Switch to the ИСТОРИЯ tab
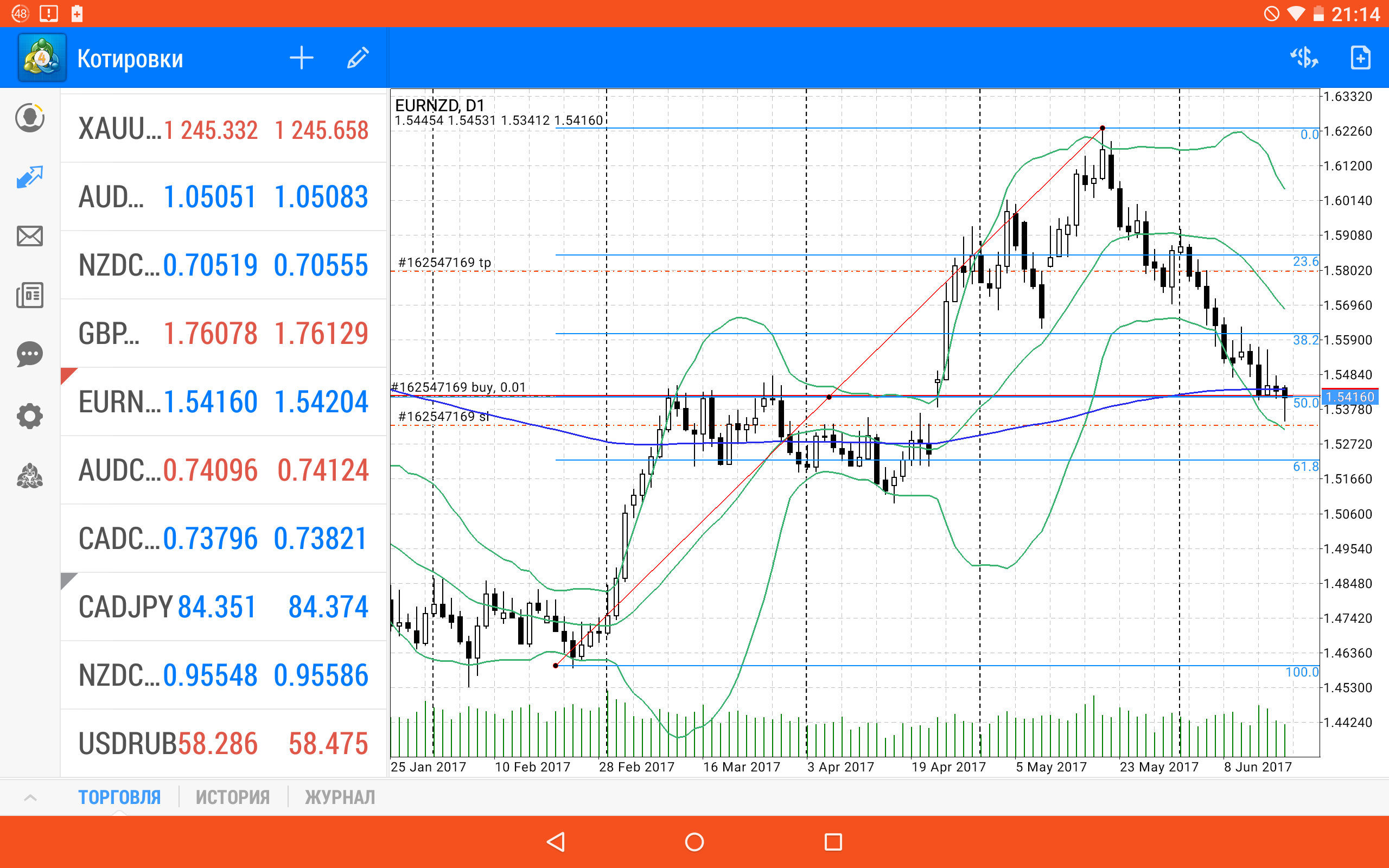 click(x=232, y=797)
